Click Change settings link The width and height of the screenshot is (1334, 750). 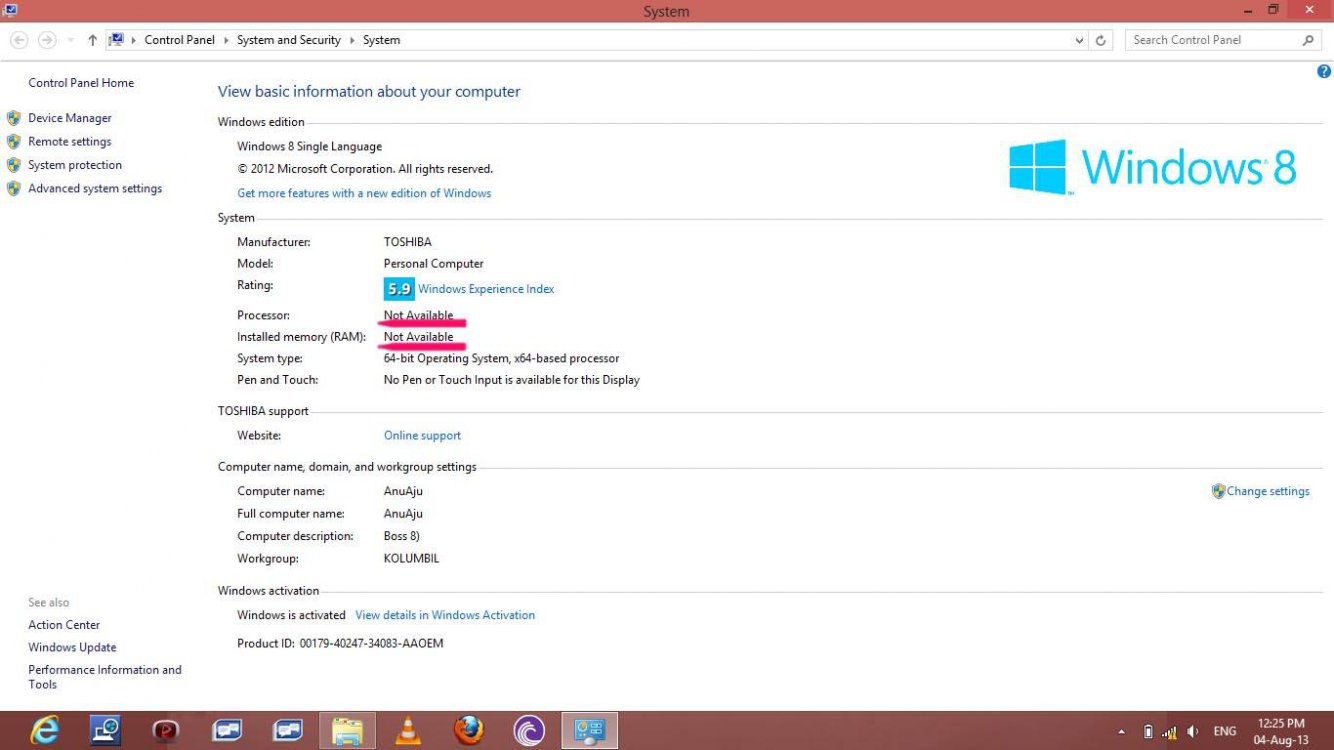(1268, 491)
